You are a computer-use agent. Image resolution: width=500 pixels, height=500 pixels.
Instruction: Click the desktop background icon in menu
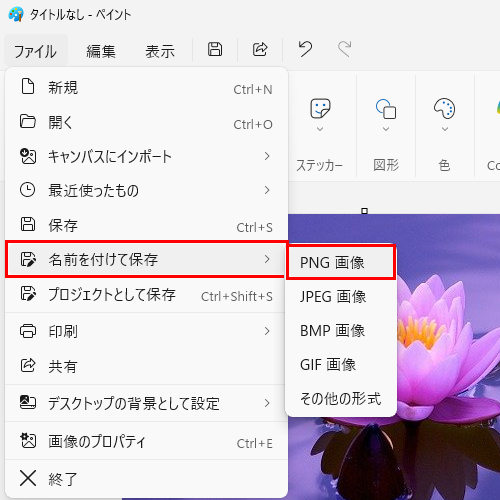pyautogui.click(x=28, y=402)
